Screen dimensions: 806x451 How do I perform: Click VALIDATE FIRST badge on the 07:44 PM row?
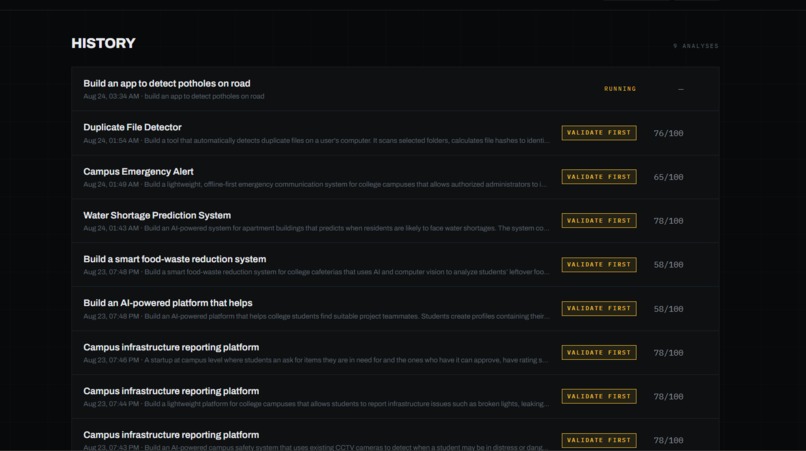599,396
